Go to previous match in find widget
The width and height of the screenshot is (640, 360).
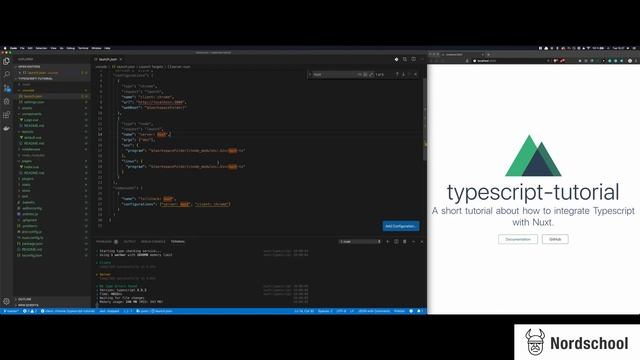pyautogui.click(x=397, y=74)
